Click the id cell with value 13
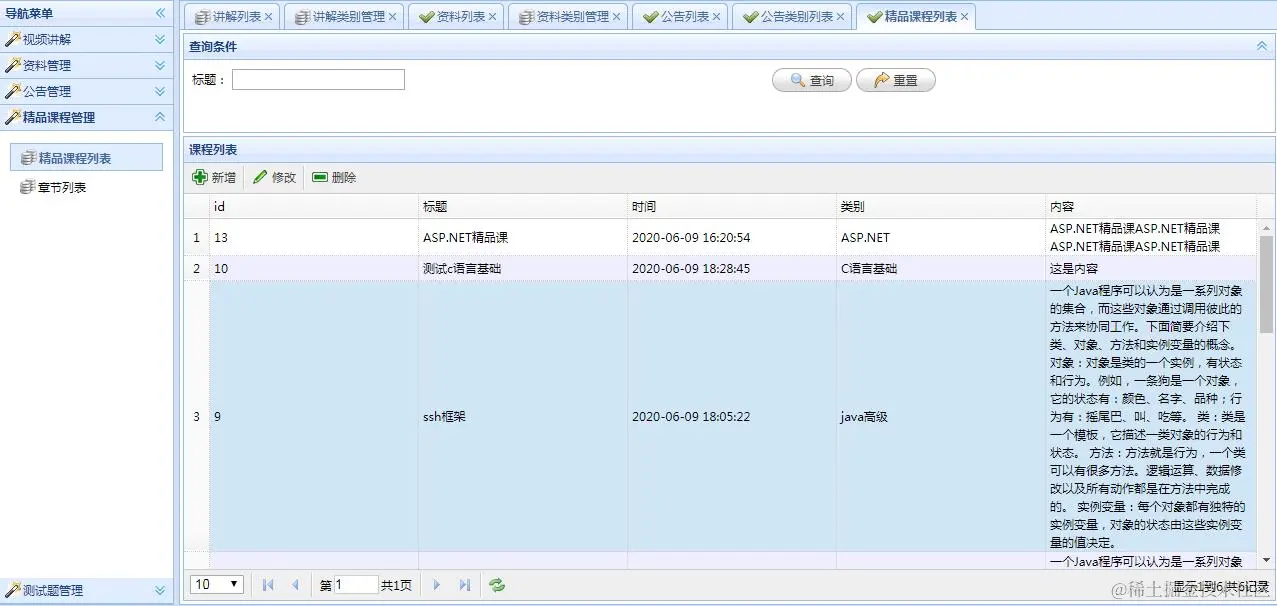Screen dimensions: 1277x606 pyautogui.click(x=314, y=238)
